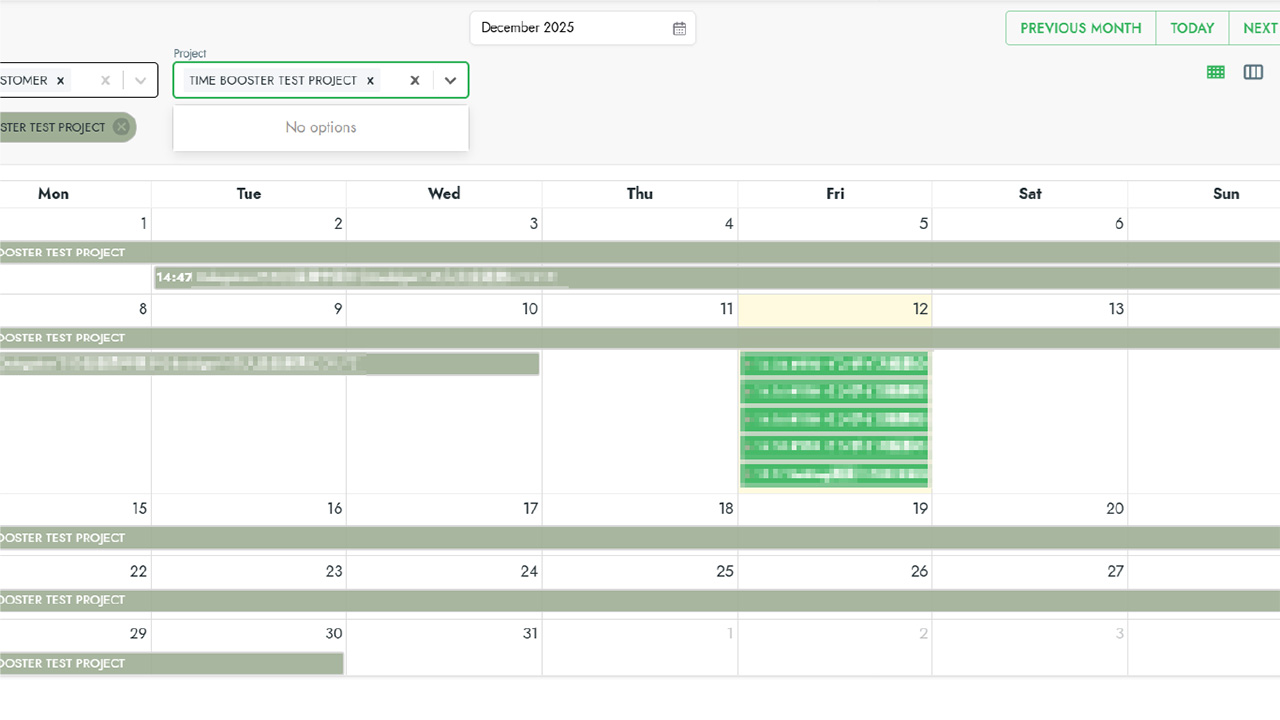Remove the TIME BOOSTER TEST PROJECT tag
The width and height of the screenshot is (1280, 720).
370,81
